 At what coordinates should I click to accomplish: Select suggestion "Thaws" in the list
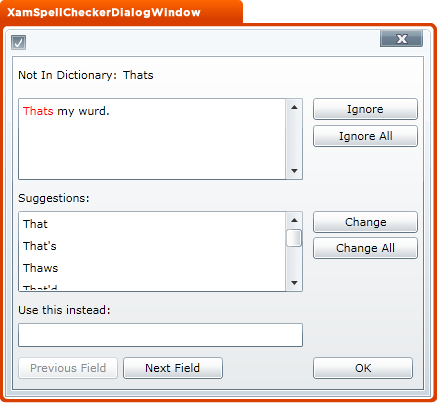coord(152,268)
